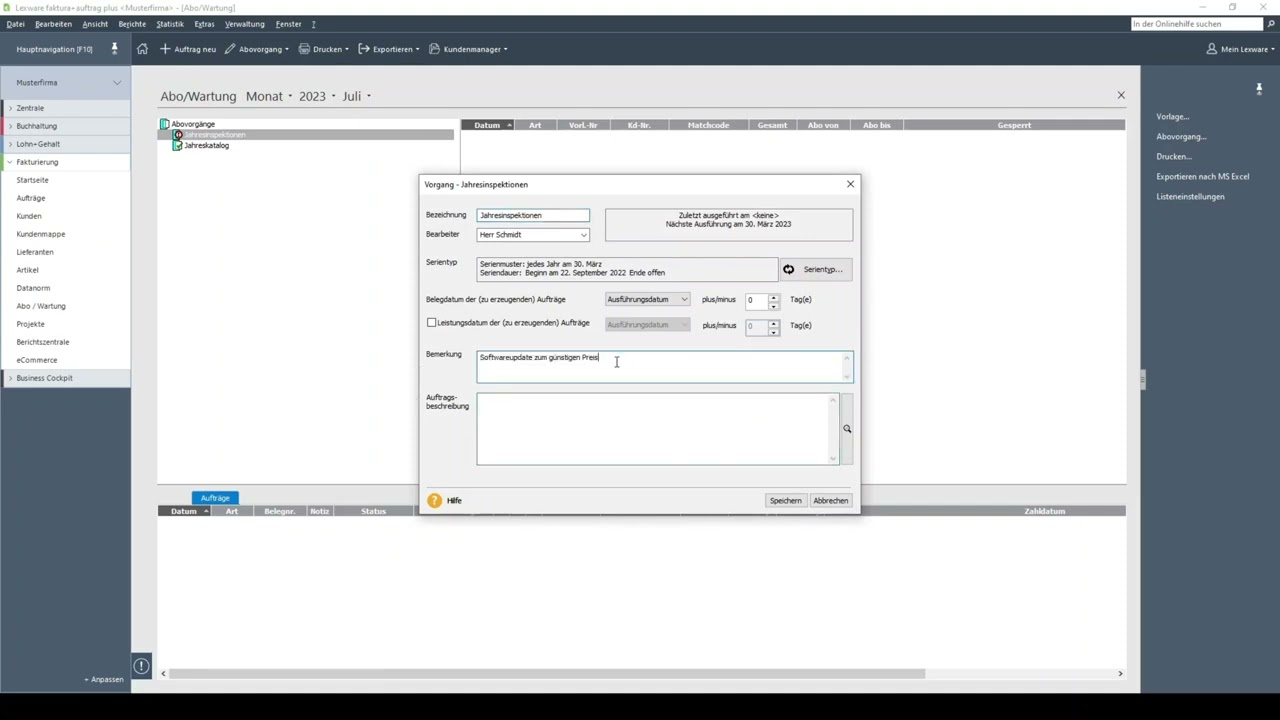Open the 2023 year dropdown
Screen dimensions: 1280x720
click(317, 96)
